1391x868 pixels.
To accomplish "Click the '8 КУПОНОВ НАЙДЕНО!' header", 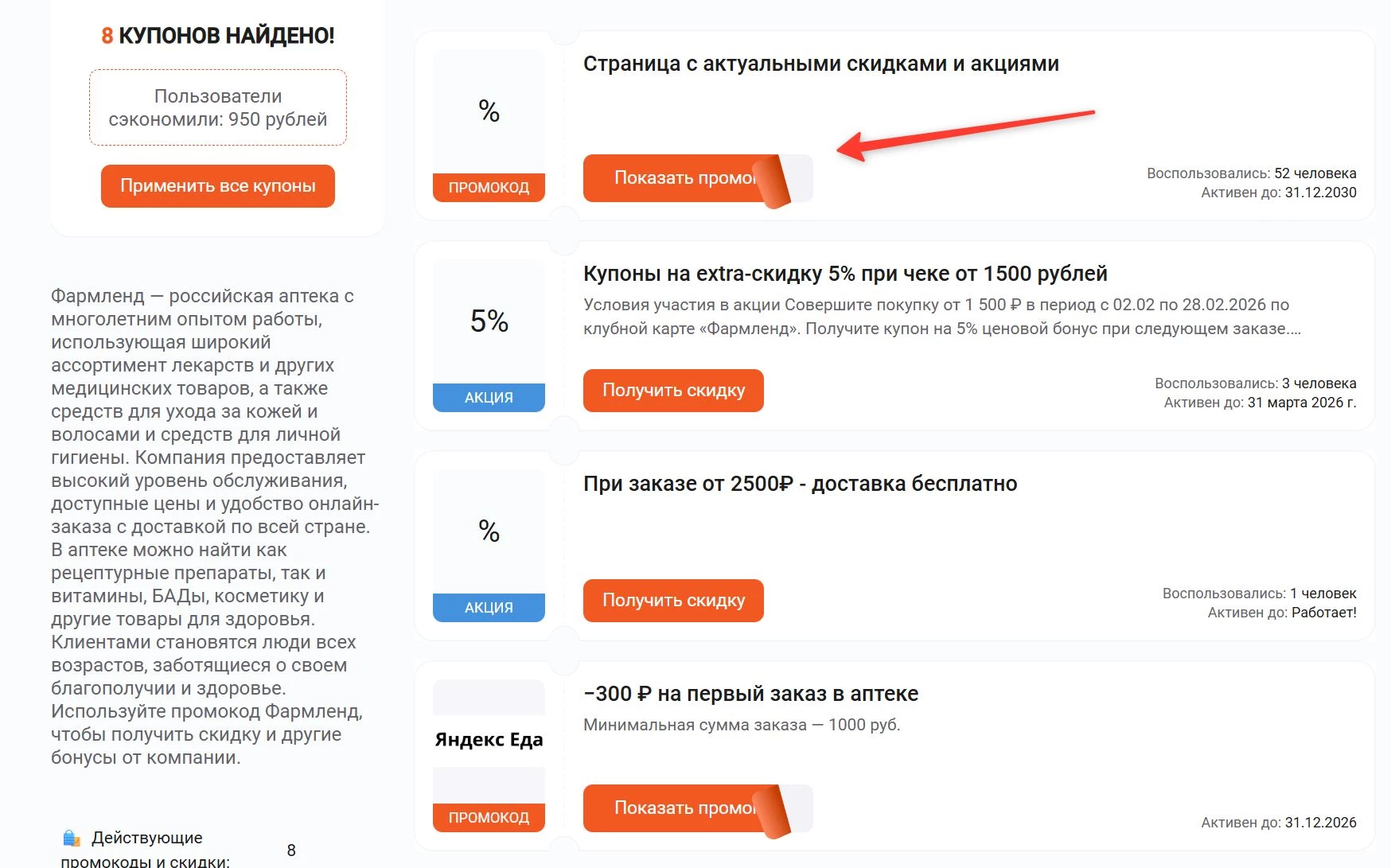I will tap(216, 35).
